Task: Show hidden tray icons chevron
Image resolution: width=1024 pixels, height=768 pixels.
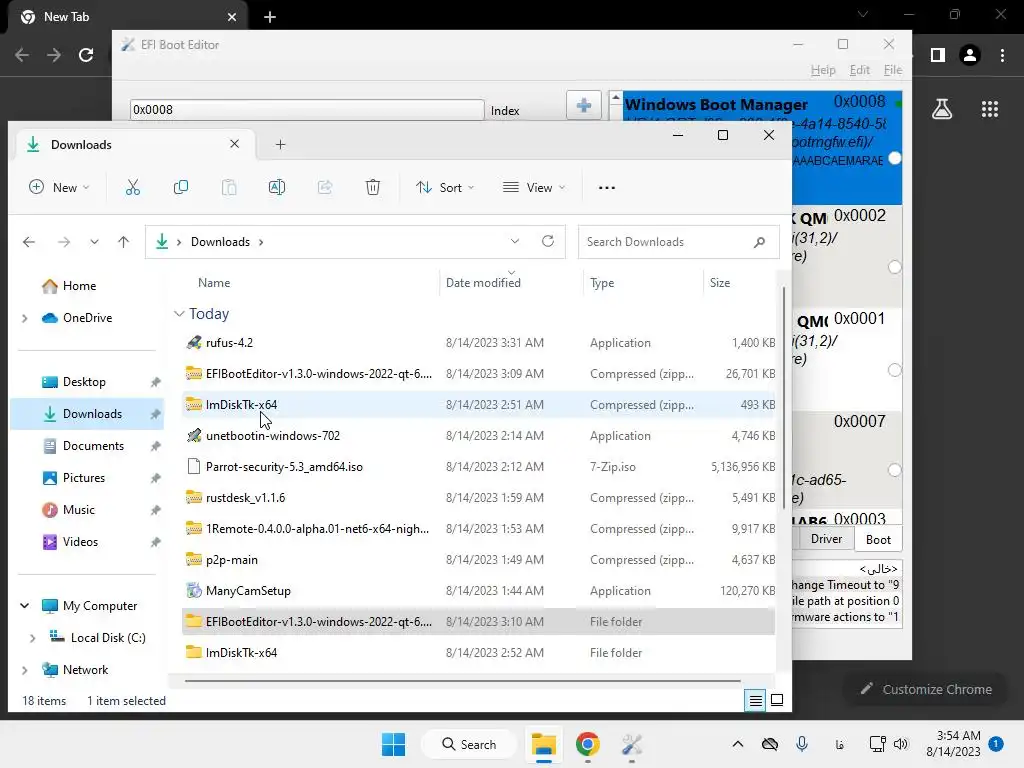Action: [x=737, y=744]
